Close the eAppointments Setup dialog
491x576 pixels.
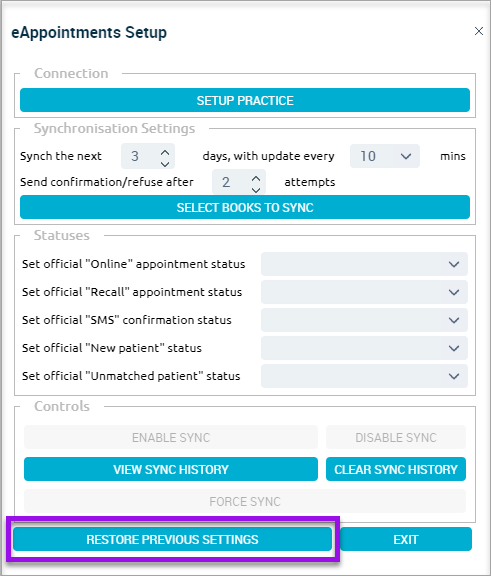click(479, 31)
